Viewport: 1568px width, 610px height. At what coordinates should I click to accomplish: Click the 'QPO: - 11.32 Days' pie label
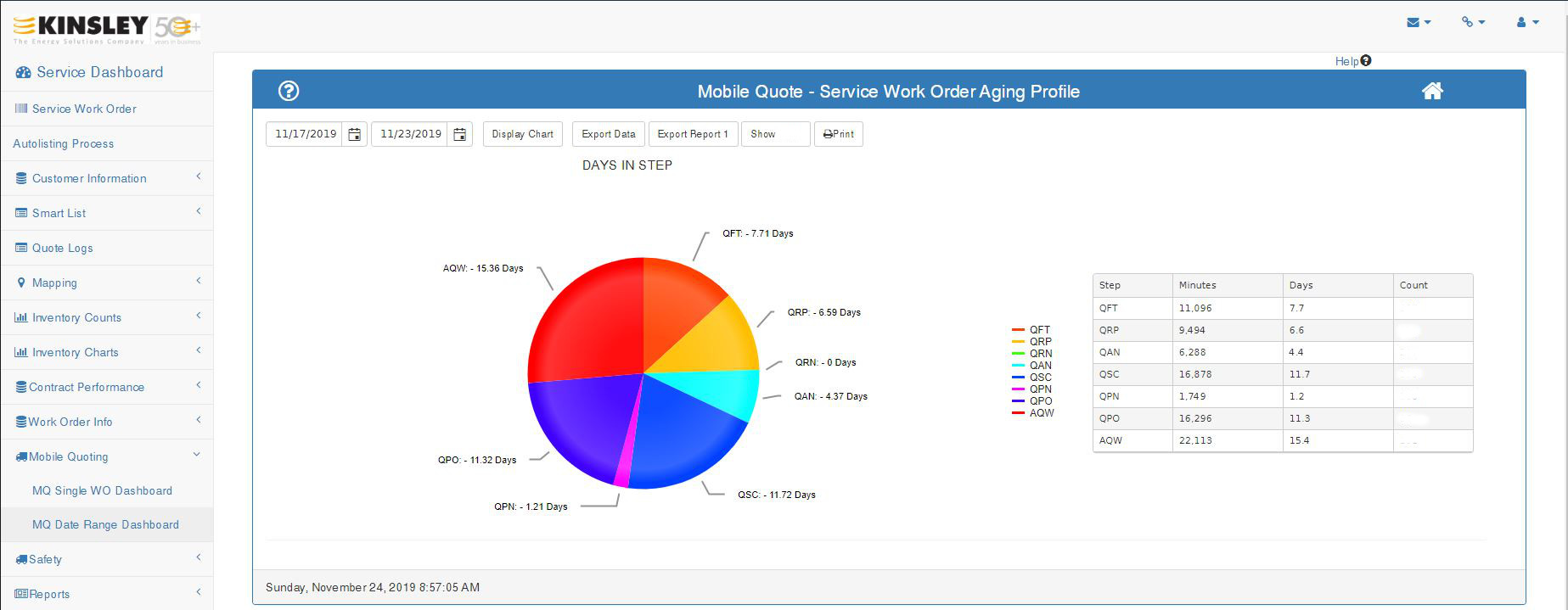477,460
